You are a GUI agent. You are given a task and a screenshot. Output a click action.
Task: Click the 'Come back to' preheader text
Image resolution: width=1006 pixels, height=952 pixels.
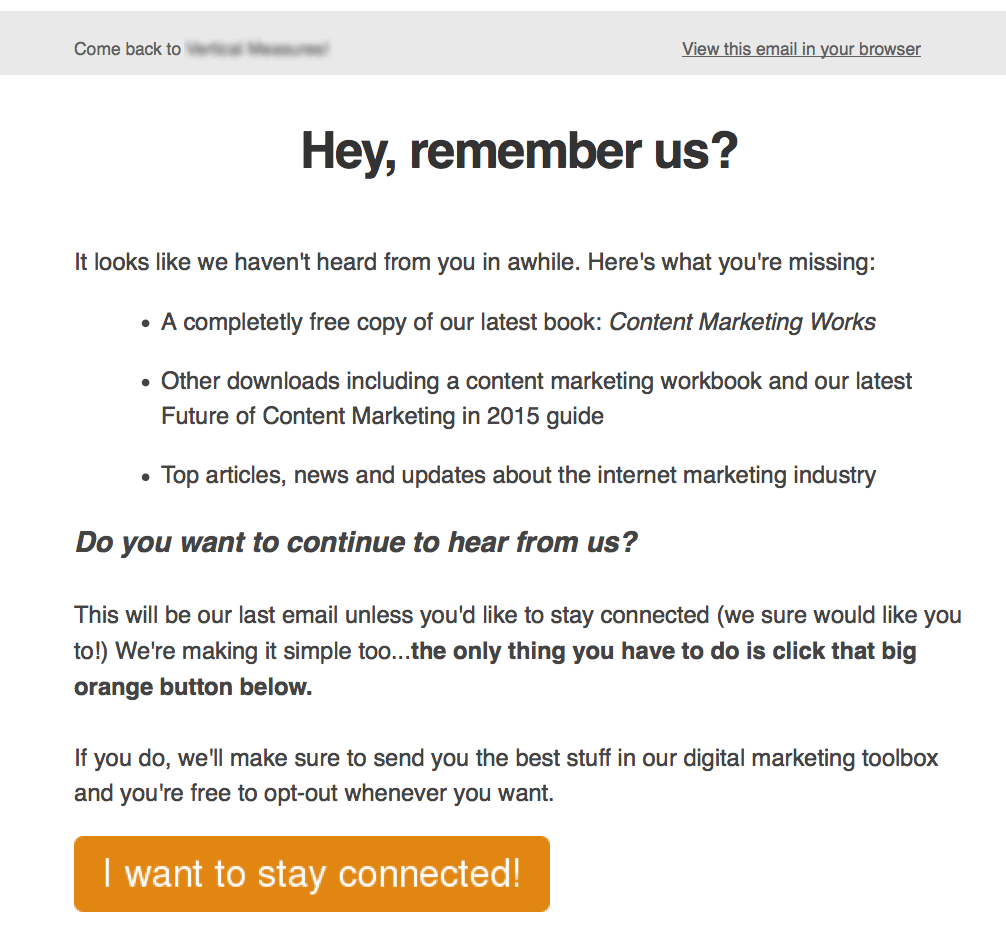click(127, 49)
